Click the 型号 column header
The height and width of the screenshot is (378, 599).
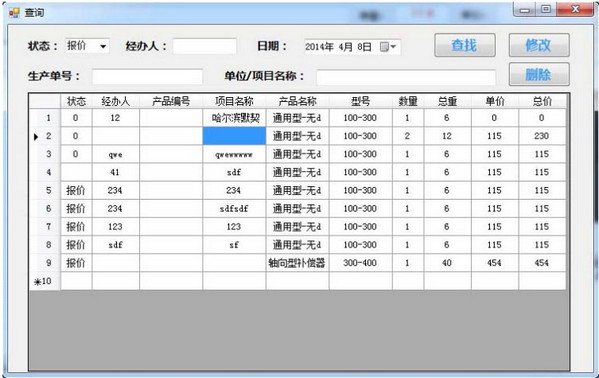pos(360,101)
